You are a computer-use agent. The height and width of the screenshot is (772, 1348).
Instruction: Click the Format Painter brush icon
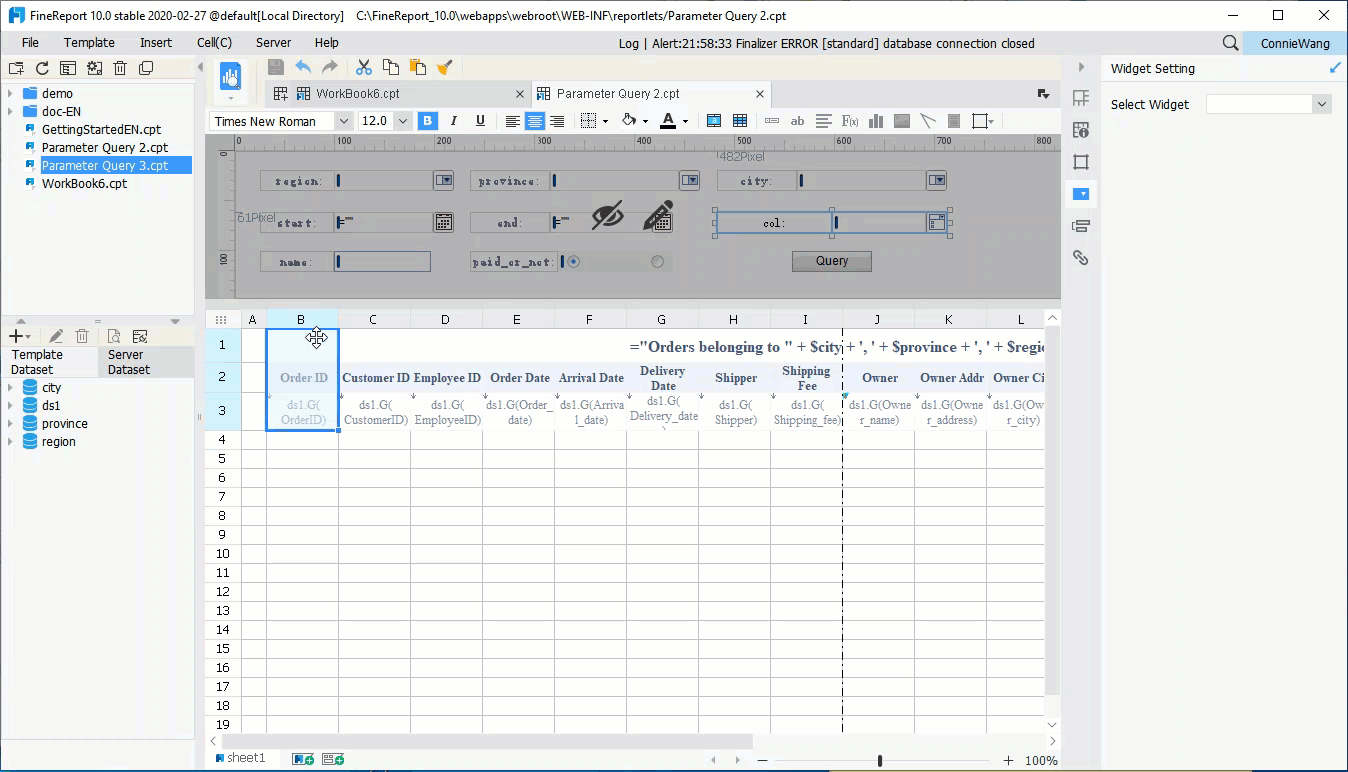point(445,67)
